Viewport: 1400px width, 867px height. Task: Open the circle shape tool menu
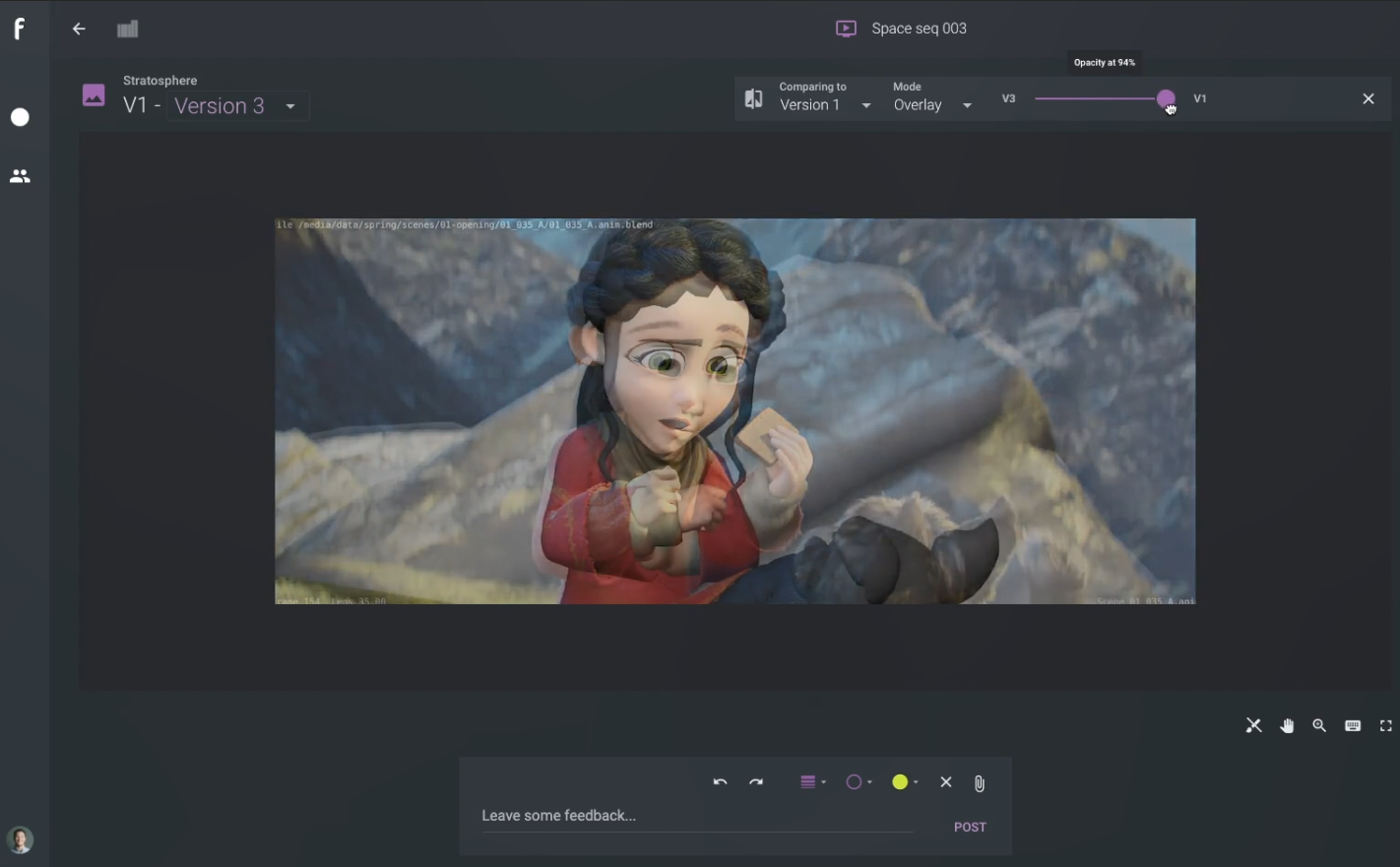coord(858,782)
